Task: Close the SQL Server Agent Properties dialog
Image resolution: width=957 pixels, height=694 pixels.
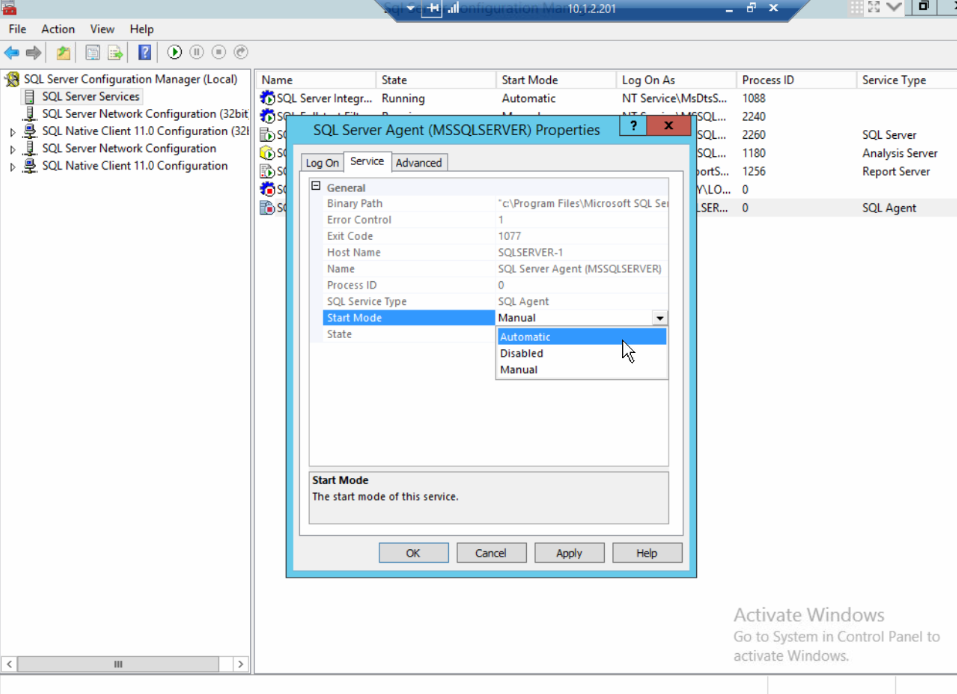Action: (668, 126)
